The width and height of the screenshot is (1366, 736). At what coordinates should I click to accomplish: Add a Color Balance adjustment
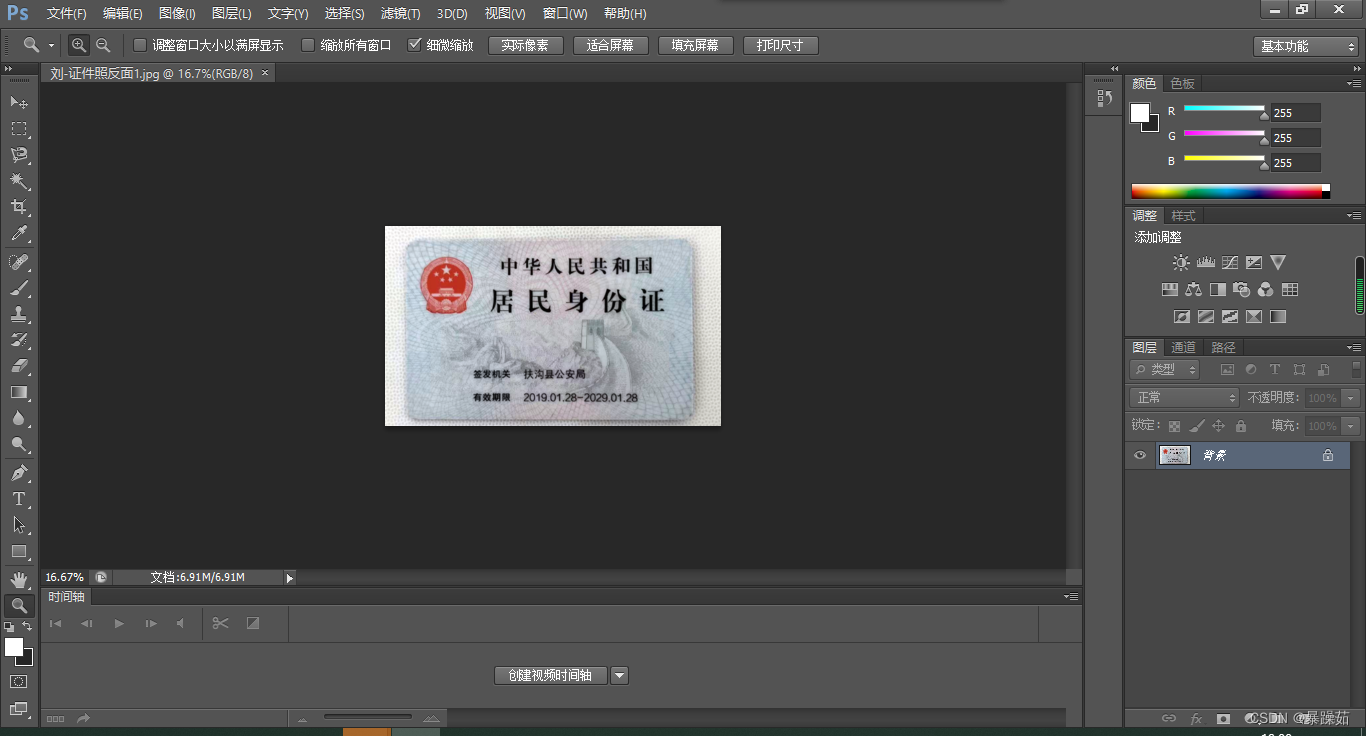click(x=1193, y=290)
